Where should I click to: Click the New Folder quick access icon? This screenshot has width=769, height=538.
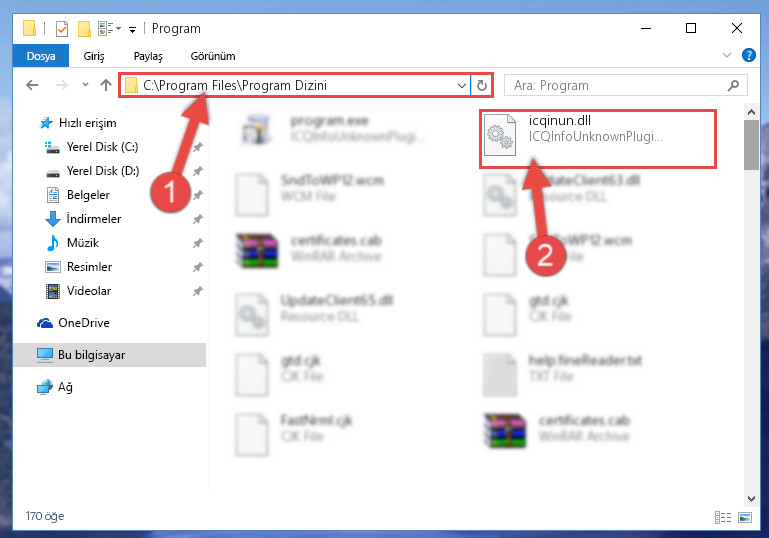(x=84, y=29)
